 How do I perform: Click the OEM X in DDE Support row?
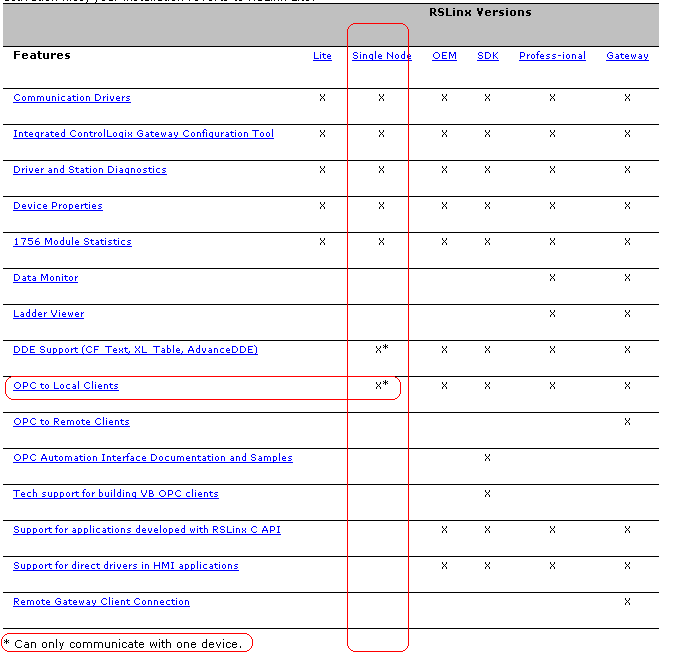[x=444, y=350]
